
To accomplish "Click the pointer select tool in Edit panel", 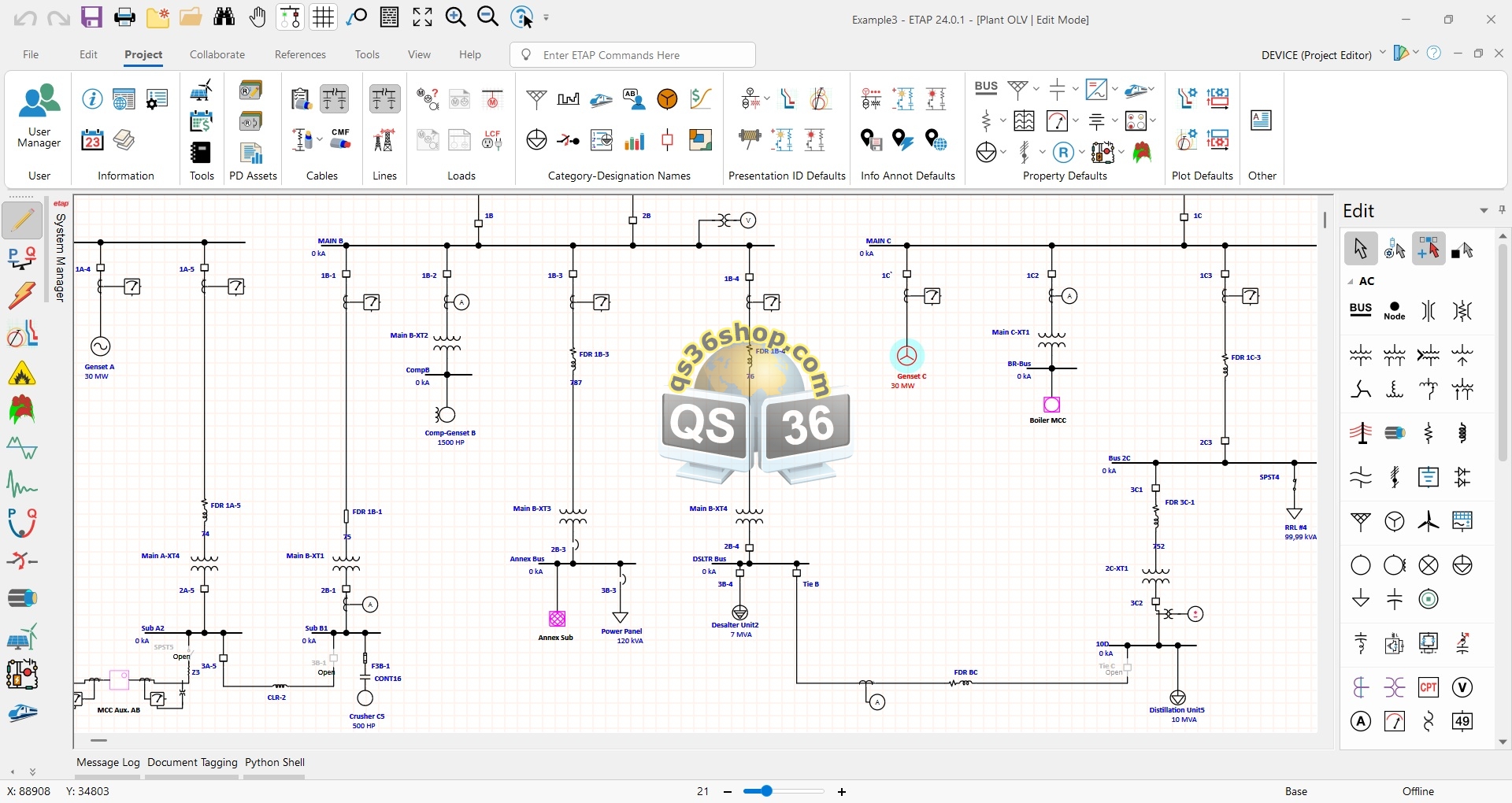I will click(x=1360, y=249).
